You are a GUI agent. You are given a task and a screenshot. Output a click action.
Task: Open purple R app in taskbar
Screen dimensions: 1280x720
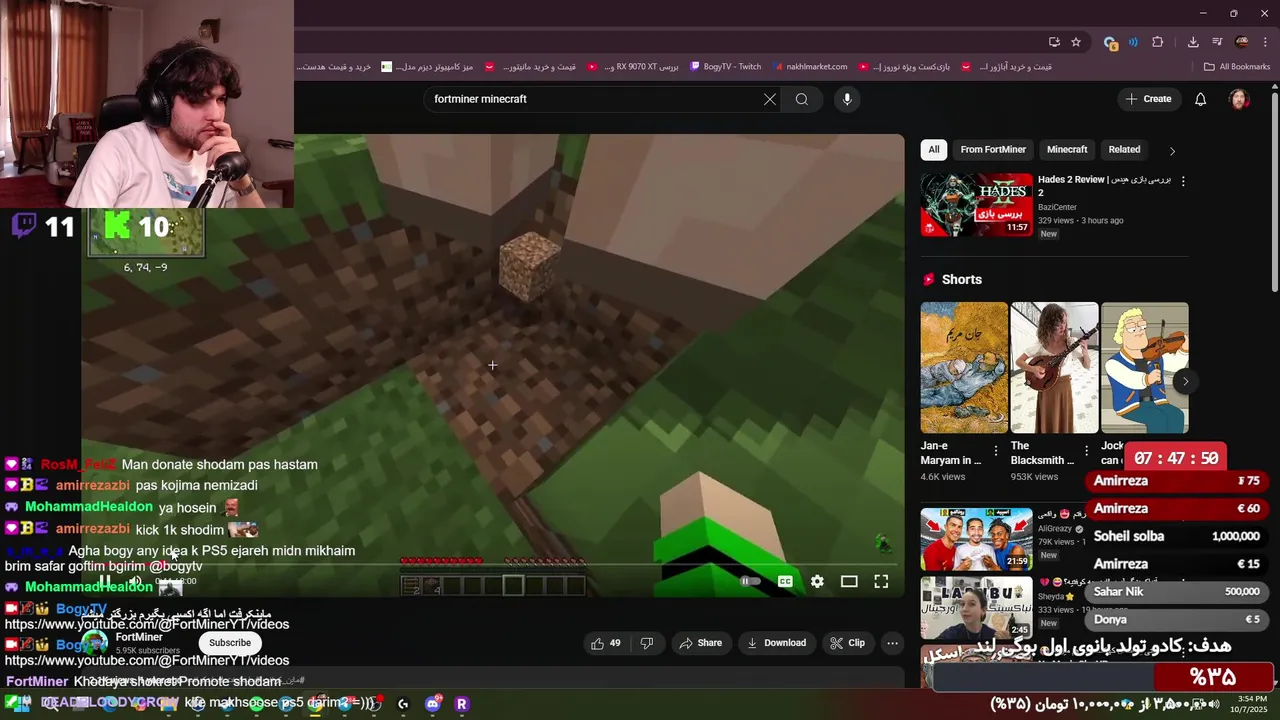coord(462,704)
